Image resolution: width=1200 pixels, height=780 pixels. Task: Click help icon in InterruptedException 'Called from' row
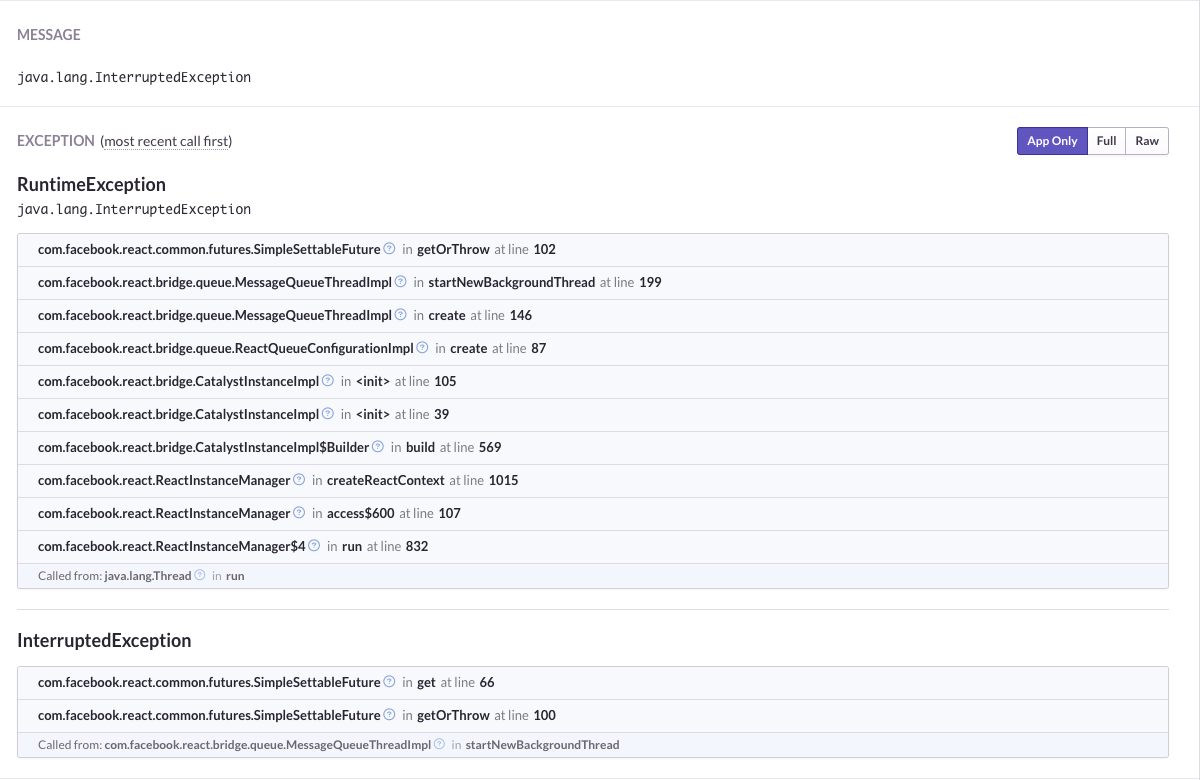(x=440, y=745)
